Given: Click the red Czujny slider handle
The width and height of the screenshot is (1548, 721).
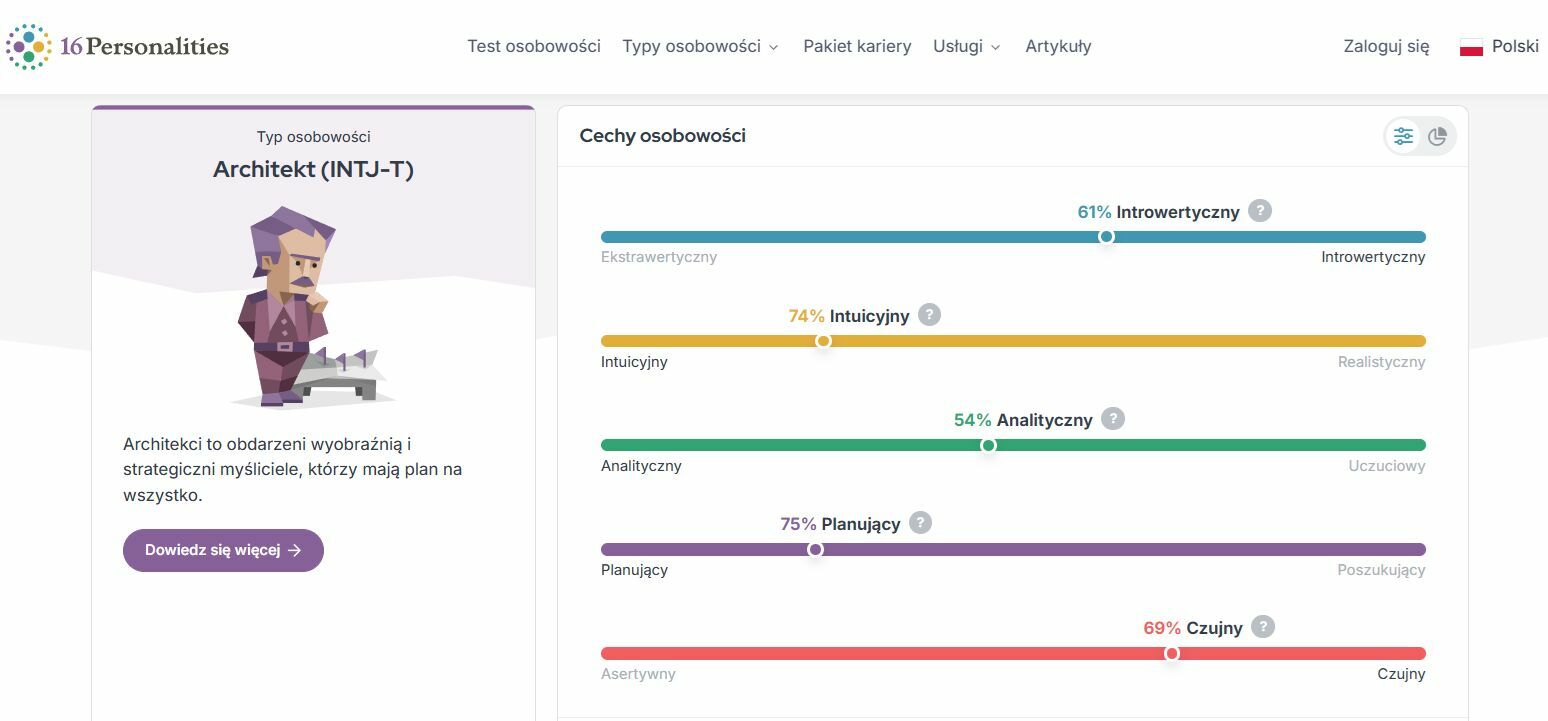Looking at the screenshot, I should coord(1172,653).
